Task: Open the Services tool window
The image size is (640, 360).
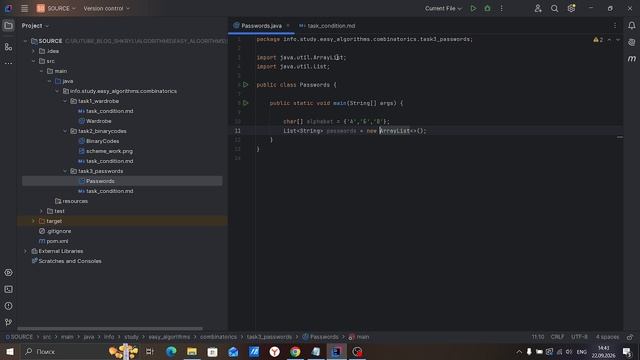Action: pyautogui.click(x=8, y=272)
